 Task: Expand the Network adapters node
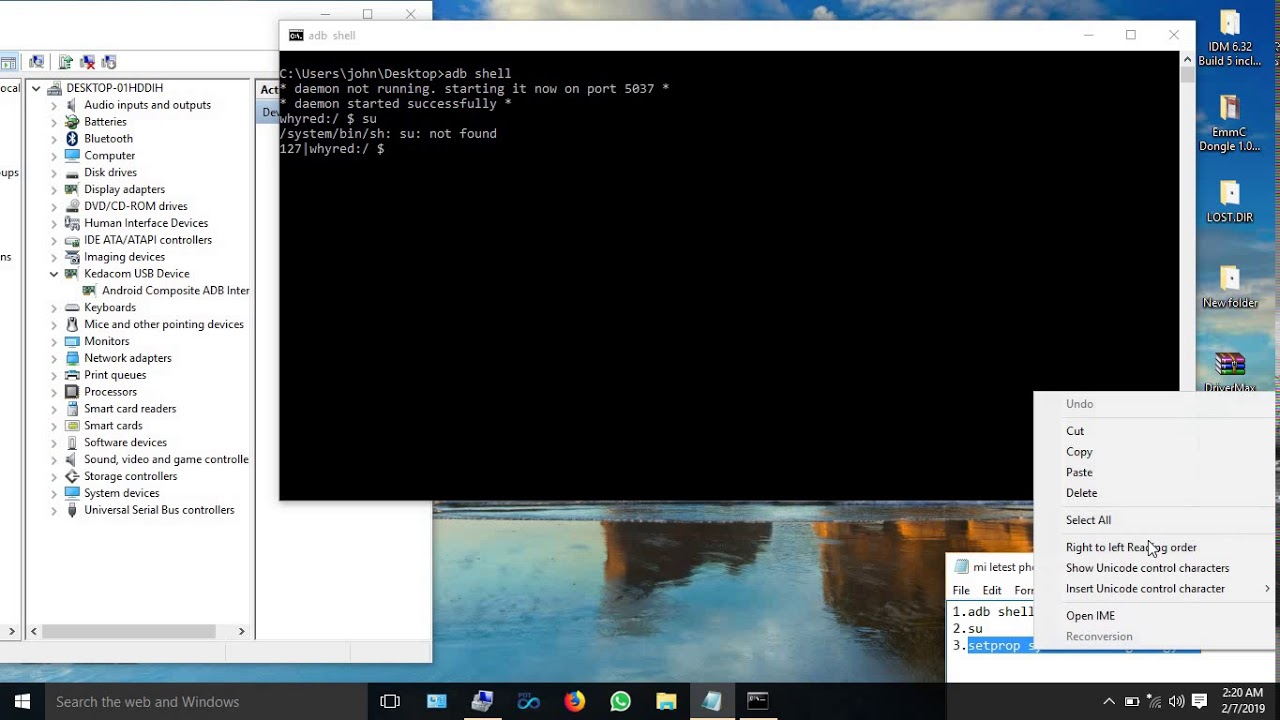pos(54,358)
